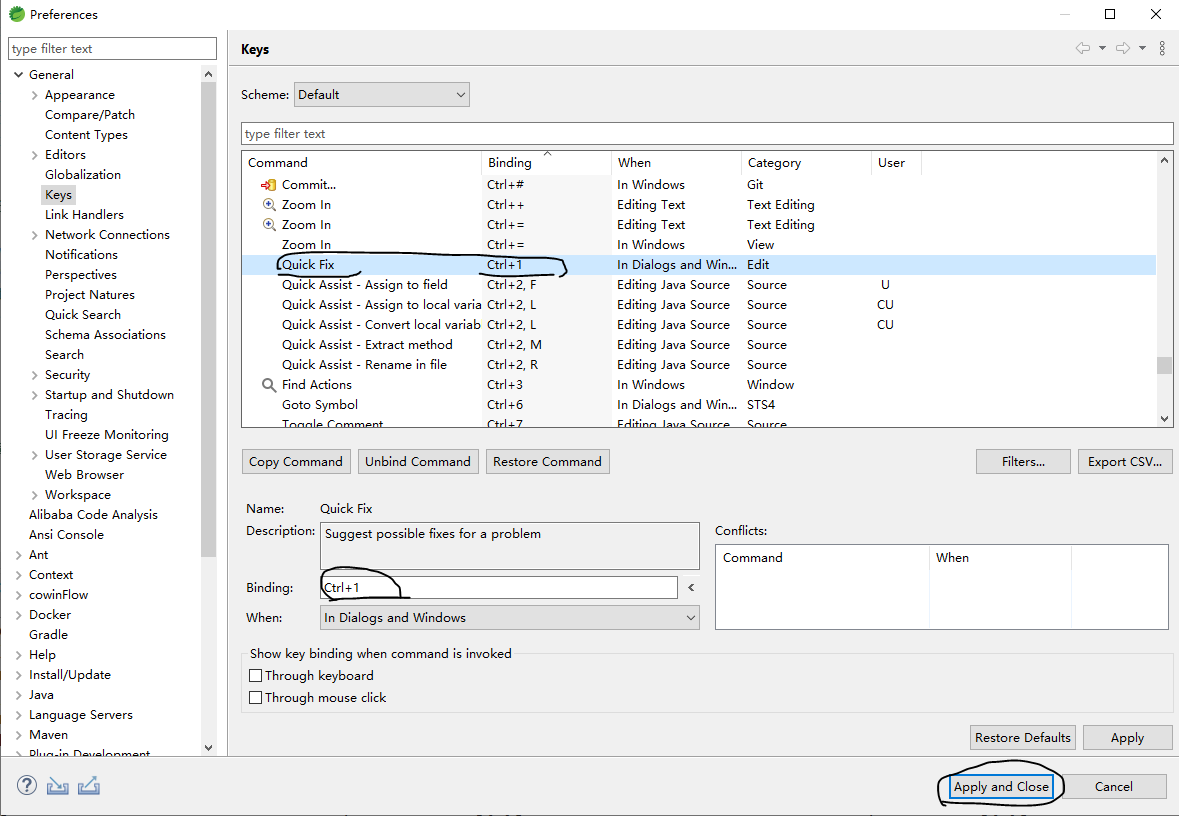Expand the Docker tree node
The width and height of the screenshot is (1179, 816).
pos(19,615)
